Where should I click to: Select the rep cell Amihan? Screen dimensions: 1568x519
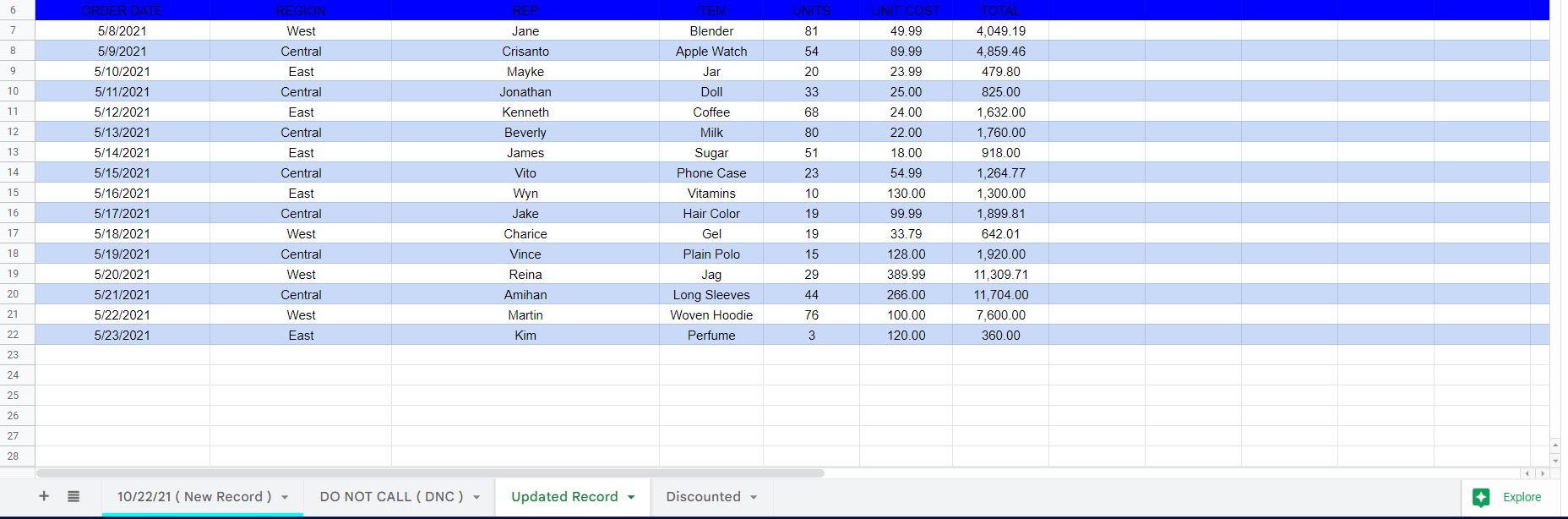click(x=525, y=294)
